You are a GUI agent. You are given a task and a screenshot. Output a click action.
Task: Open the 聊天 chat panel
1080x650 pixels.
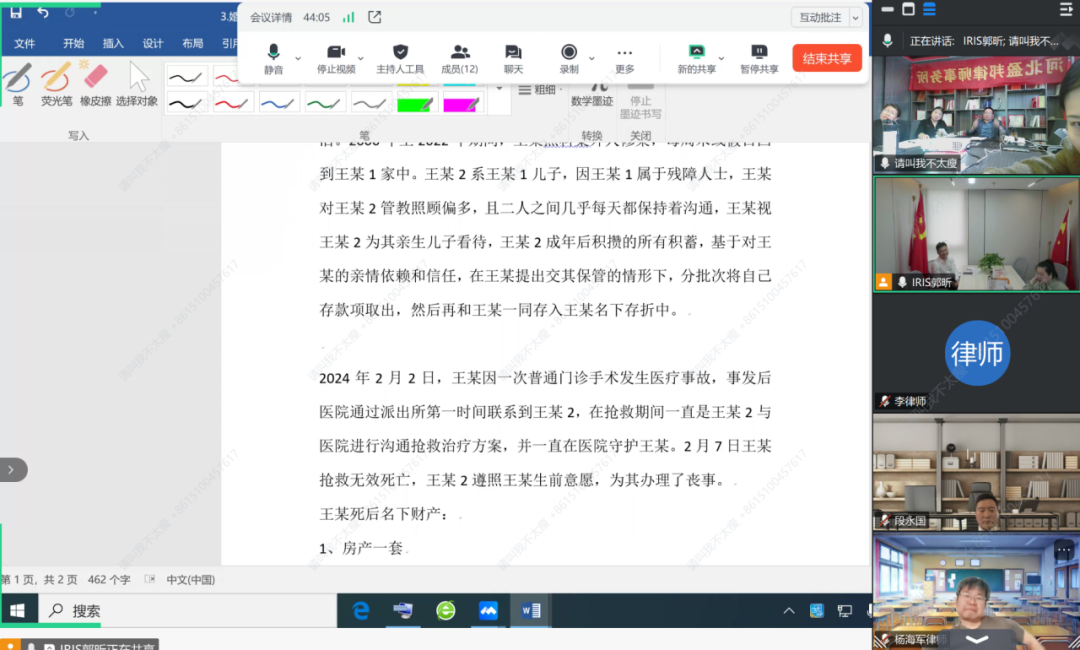click(512, 57)
